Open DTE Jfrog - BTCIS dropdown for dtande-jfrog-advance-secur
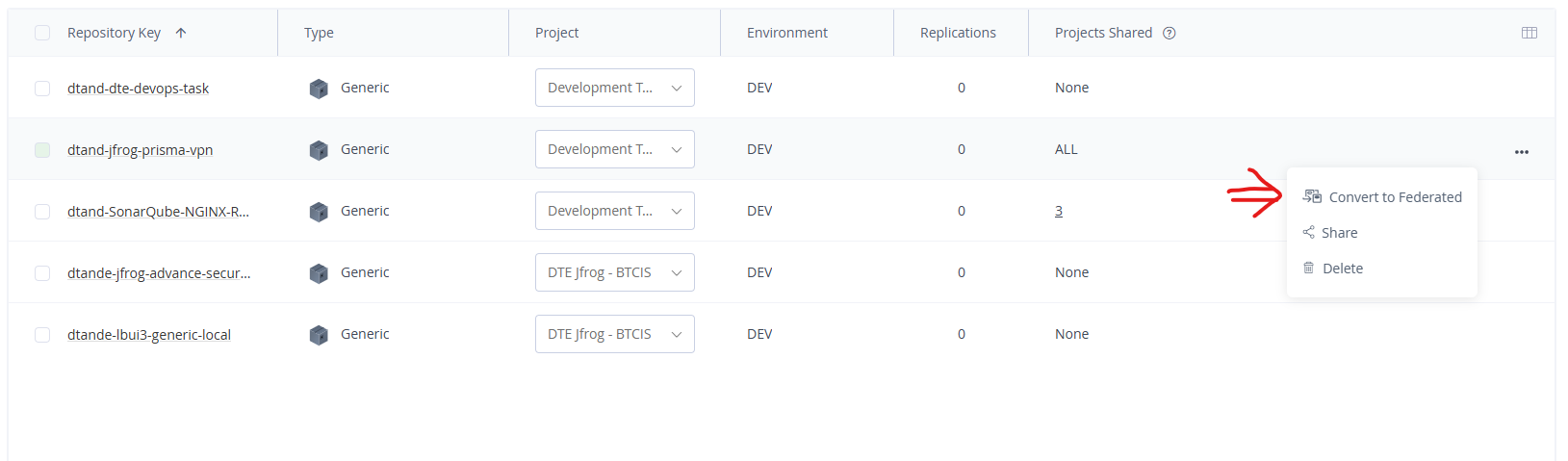1568x461 pixels. point(615,272)
